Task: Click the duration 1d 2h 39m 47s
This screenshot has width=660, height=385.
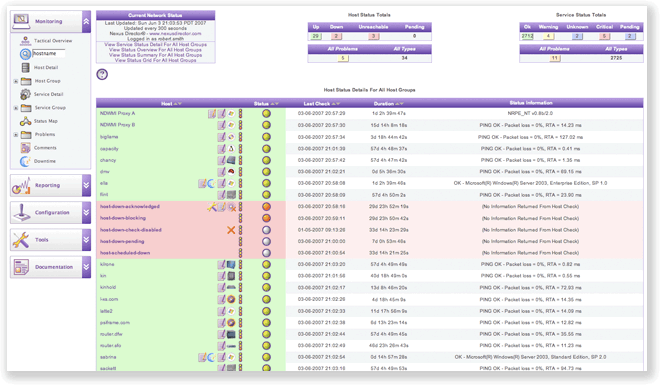Action: (x=389, y=114)
